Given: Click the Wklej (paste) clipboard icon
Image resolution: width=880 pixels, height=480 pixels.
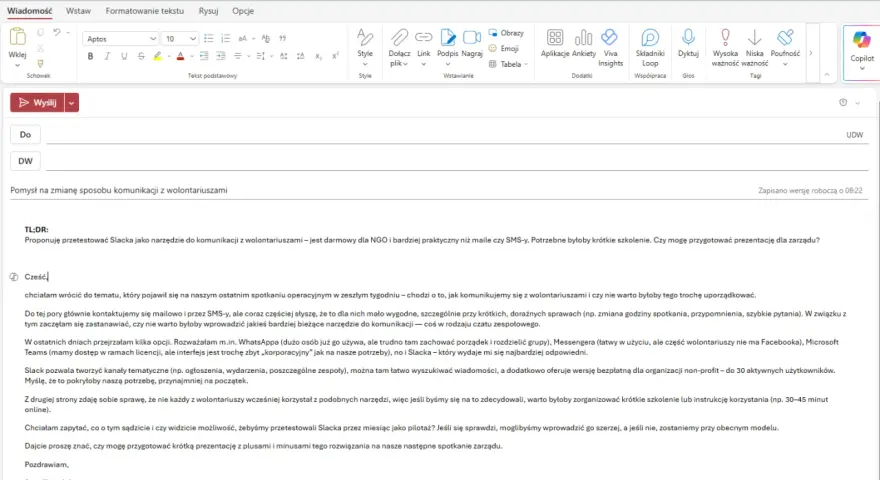Looking at the screenshot, I should pos(17,36).
